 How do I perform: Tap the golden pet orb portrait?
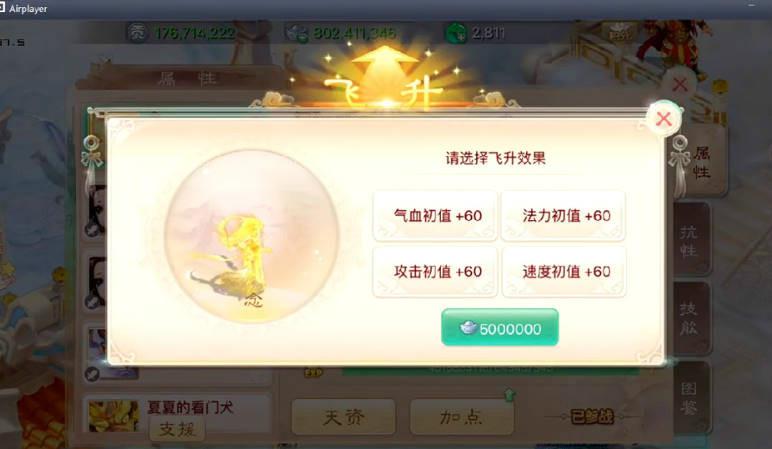click(x=252, y=236)
